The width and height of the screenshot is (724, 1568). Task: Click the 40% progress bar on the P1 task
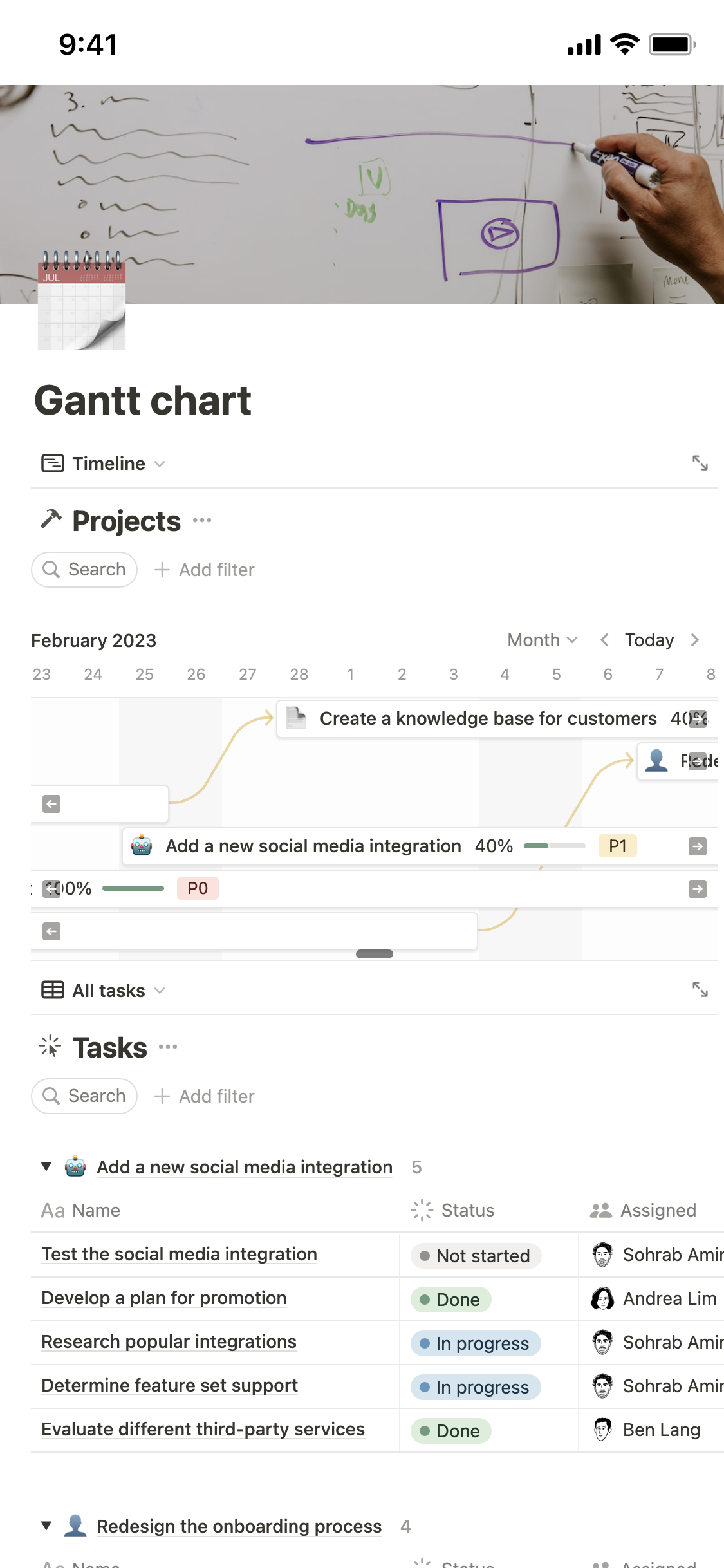553,846
